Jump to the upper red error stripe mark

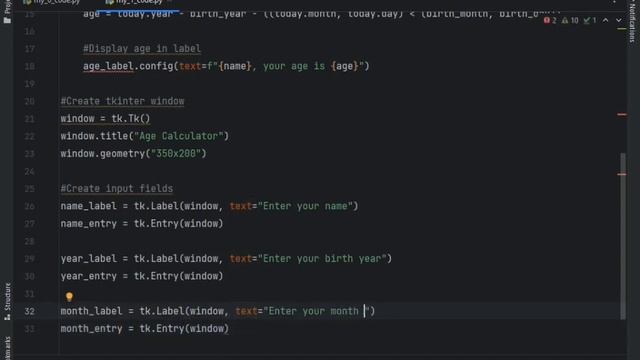pos(622,115)
